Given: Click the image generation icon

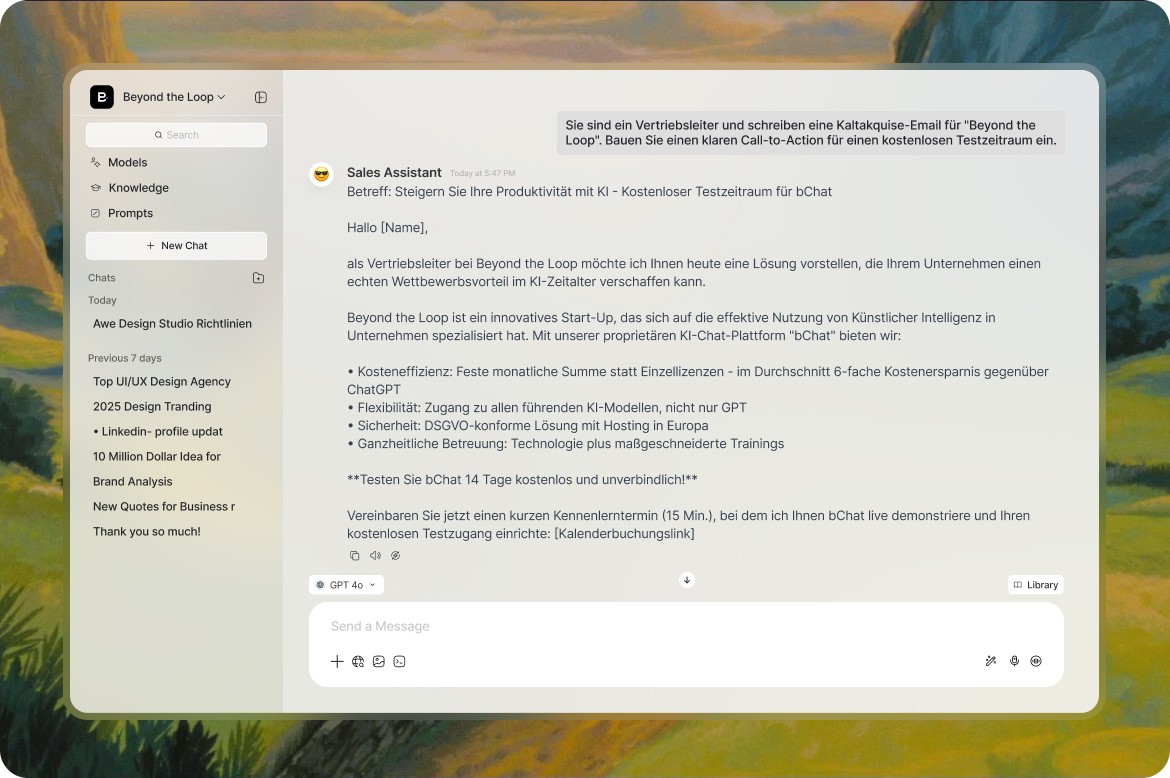Looking at the screenshot, I should pos(379,661).
